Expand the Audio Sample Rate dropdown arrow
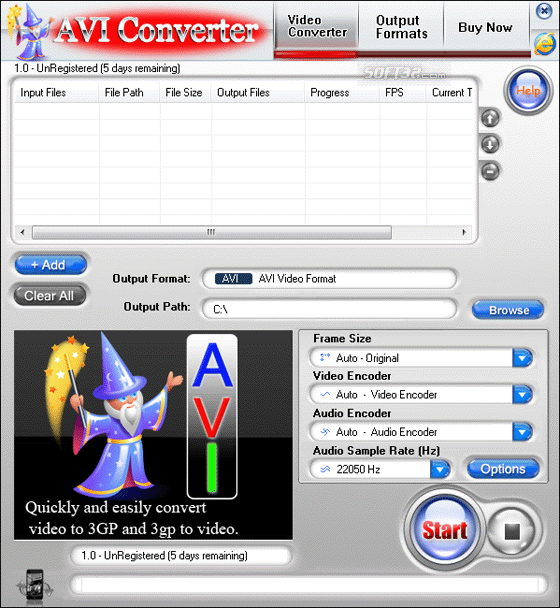The height and width of the screenshot is (608, 560). coord(440,469)
